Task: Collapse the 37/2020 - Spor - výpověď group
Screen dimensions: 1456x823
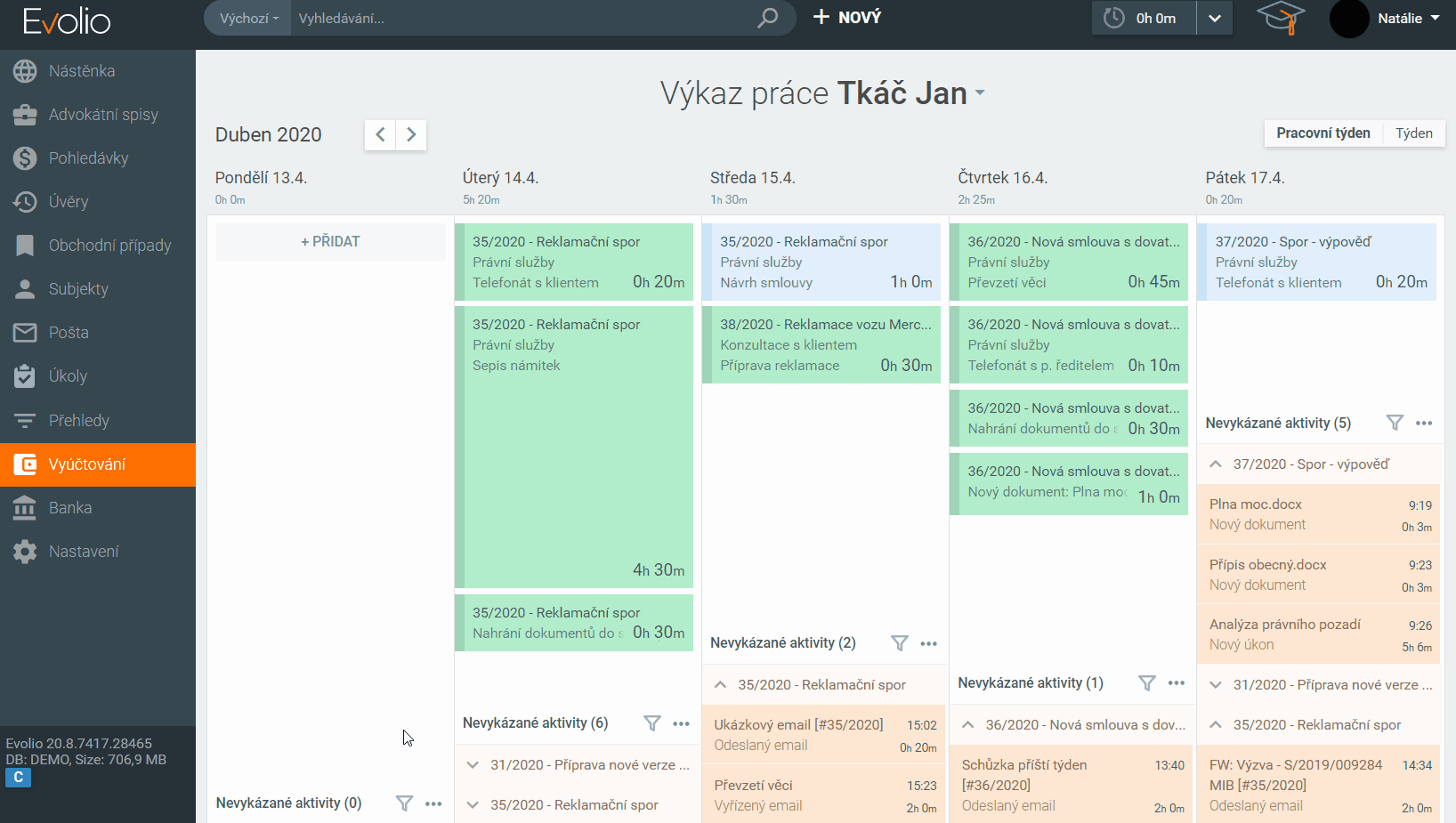Action: tap(1216, 464)
